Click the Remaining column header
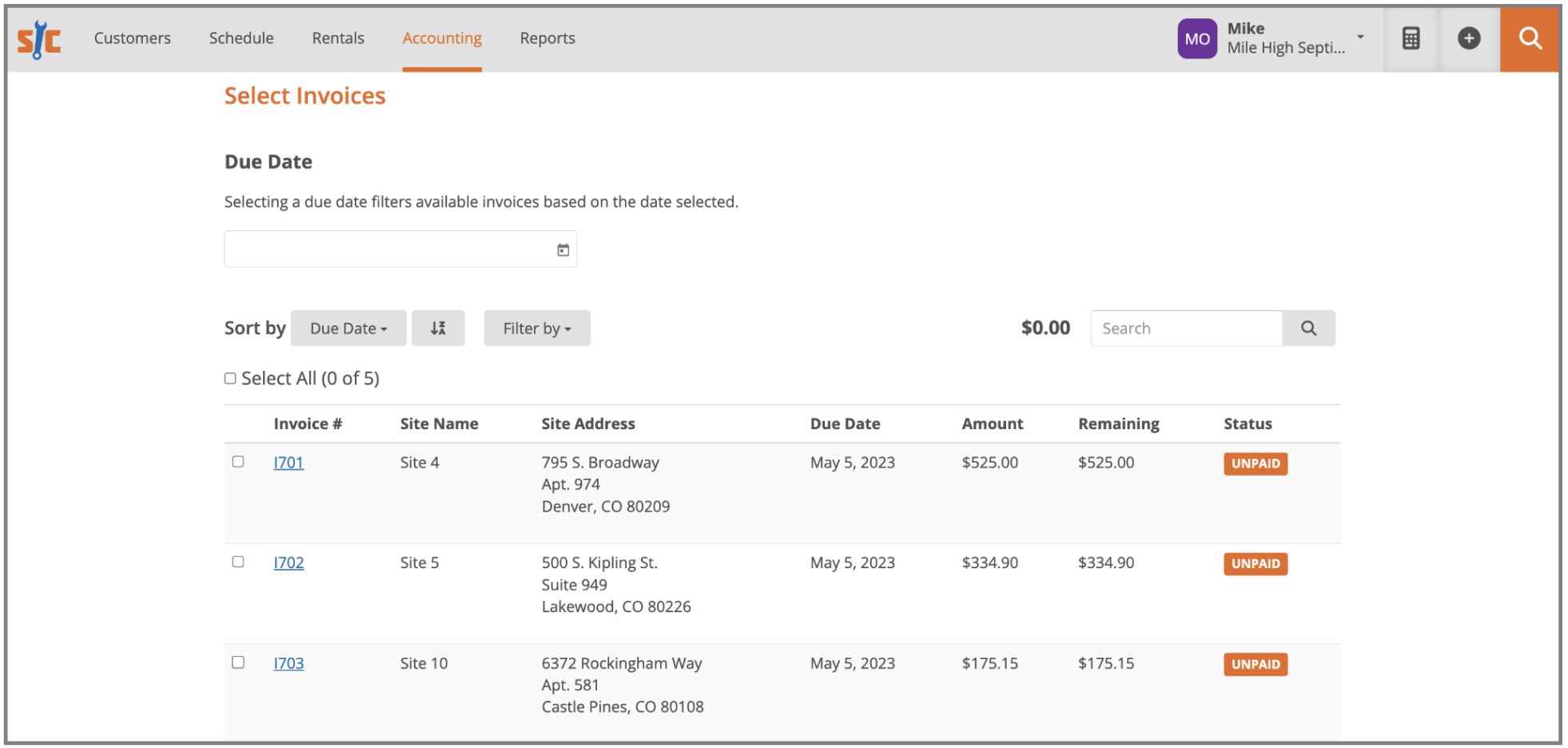Image resolution: width=1568 pixels, height=748 pixels. (x=1118, y=424)
